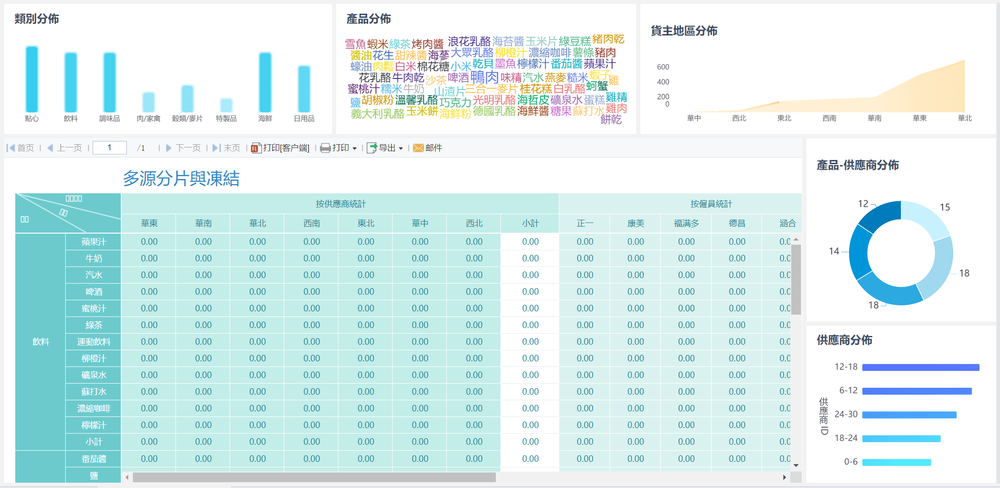Click the 12-18 bar in 供應商分佈
Viewport: 1000px width, 488px height.
coord(920,367)
